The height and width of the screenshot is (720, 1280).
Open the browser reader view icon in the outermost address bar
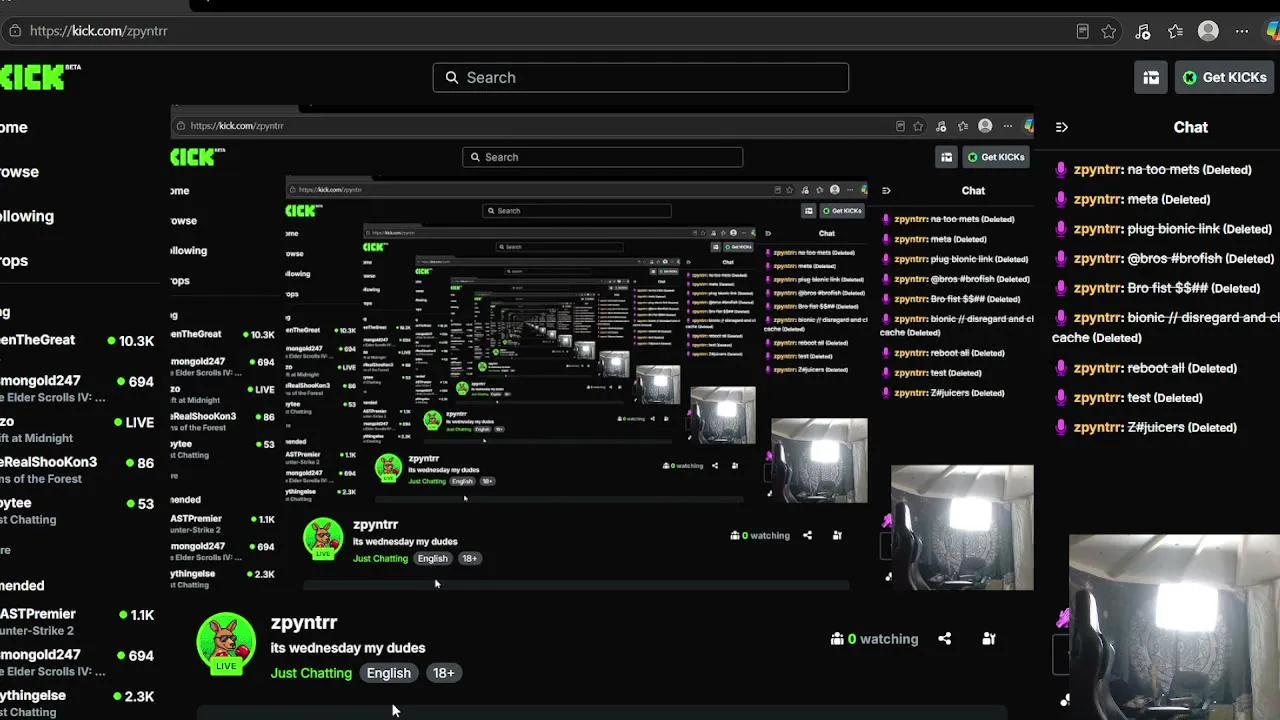click(x=1082, y=31)
